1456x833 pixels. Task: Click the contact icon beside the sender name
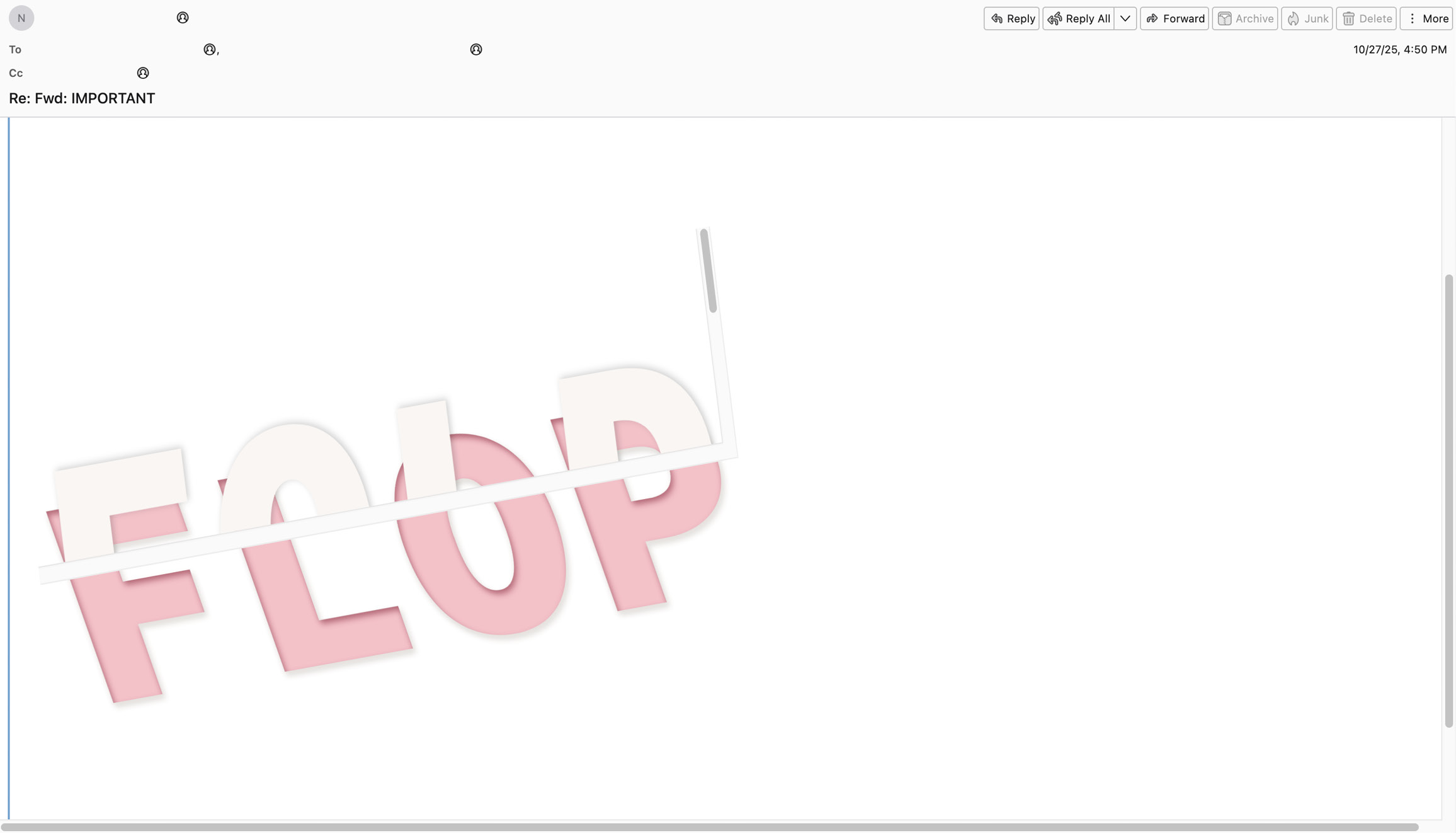click(183, 18)
